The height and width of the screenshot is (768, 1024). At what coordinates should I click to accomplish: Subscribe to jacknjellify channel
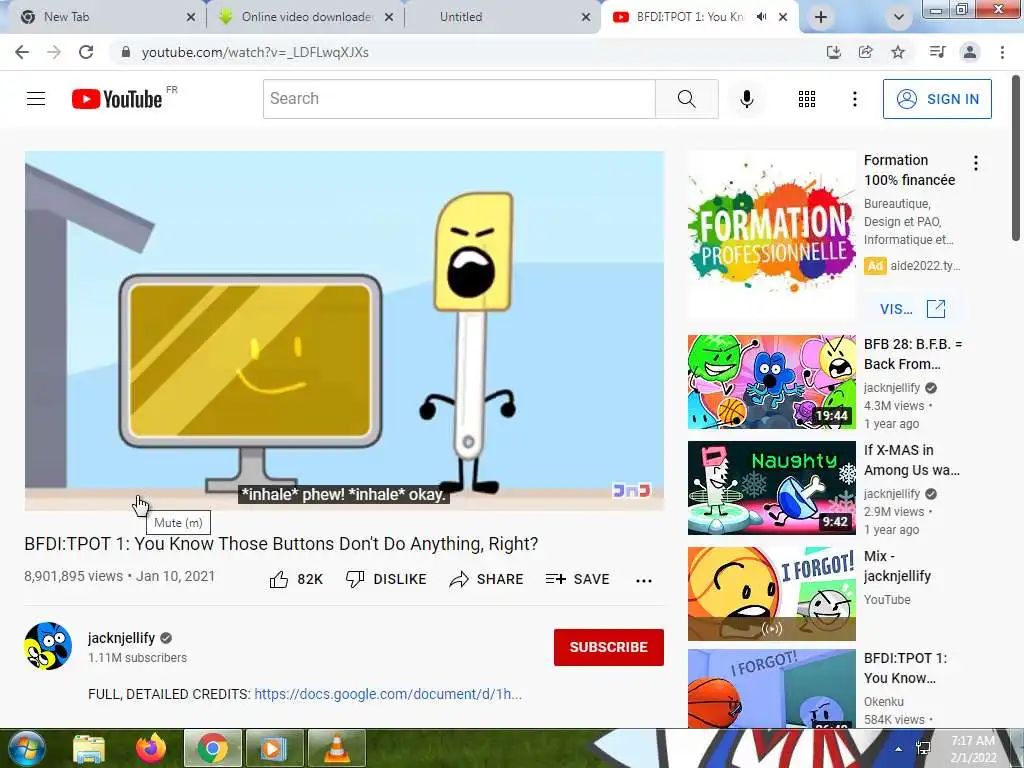click(x=609, y=647)
